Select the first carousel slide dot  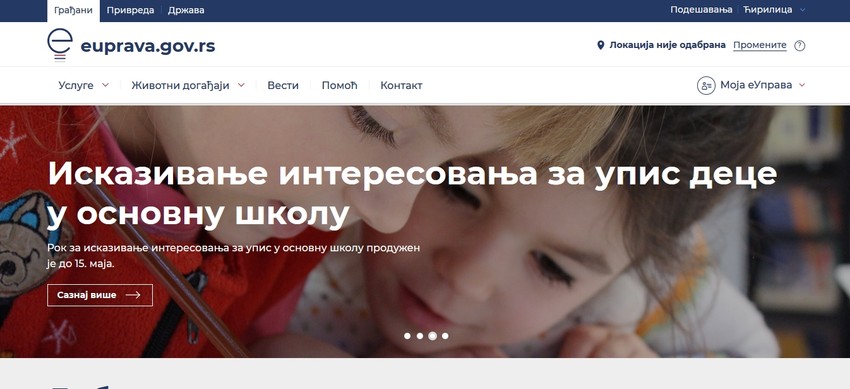(x=407, y=336)
